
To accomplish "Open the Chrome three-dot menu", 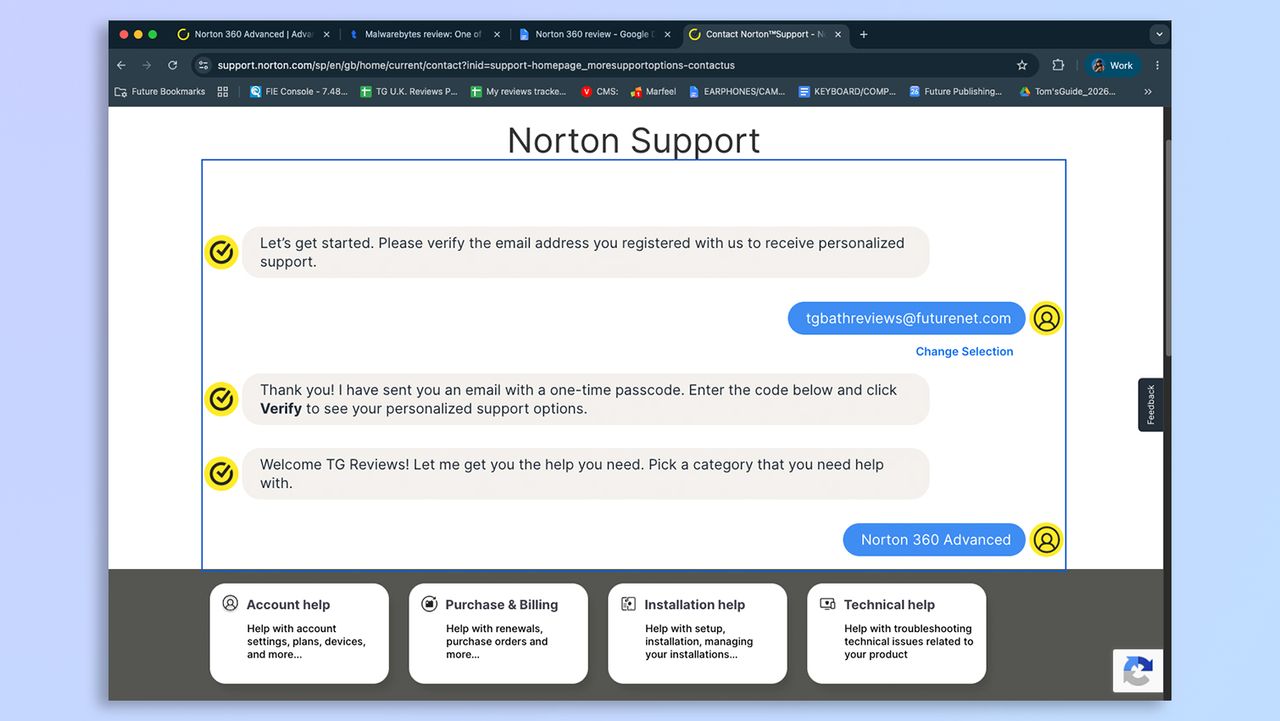I will pyautogui.click(x=1158, y=65).
